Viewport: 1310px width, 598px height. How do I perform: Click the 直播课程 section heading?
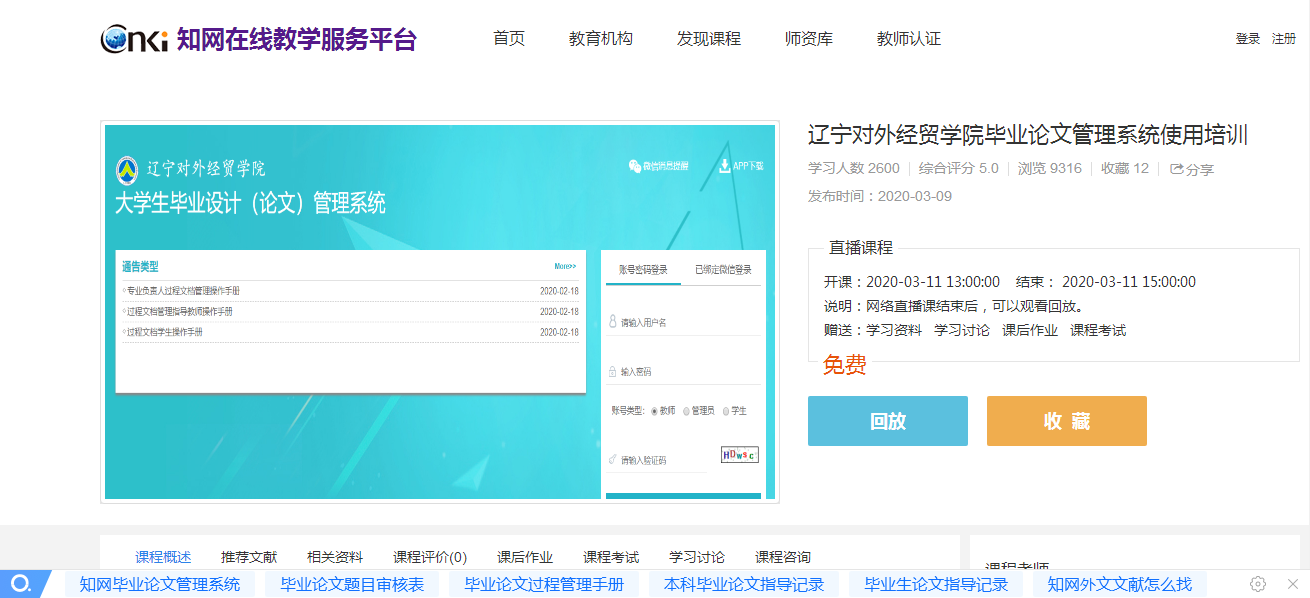coord(861,248)
